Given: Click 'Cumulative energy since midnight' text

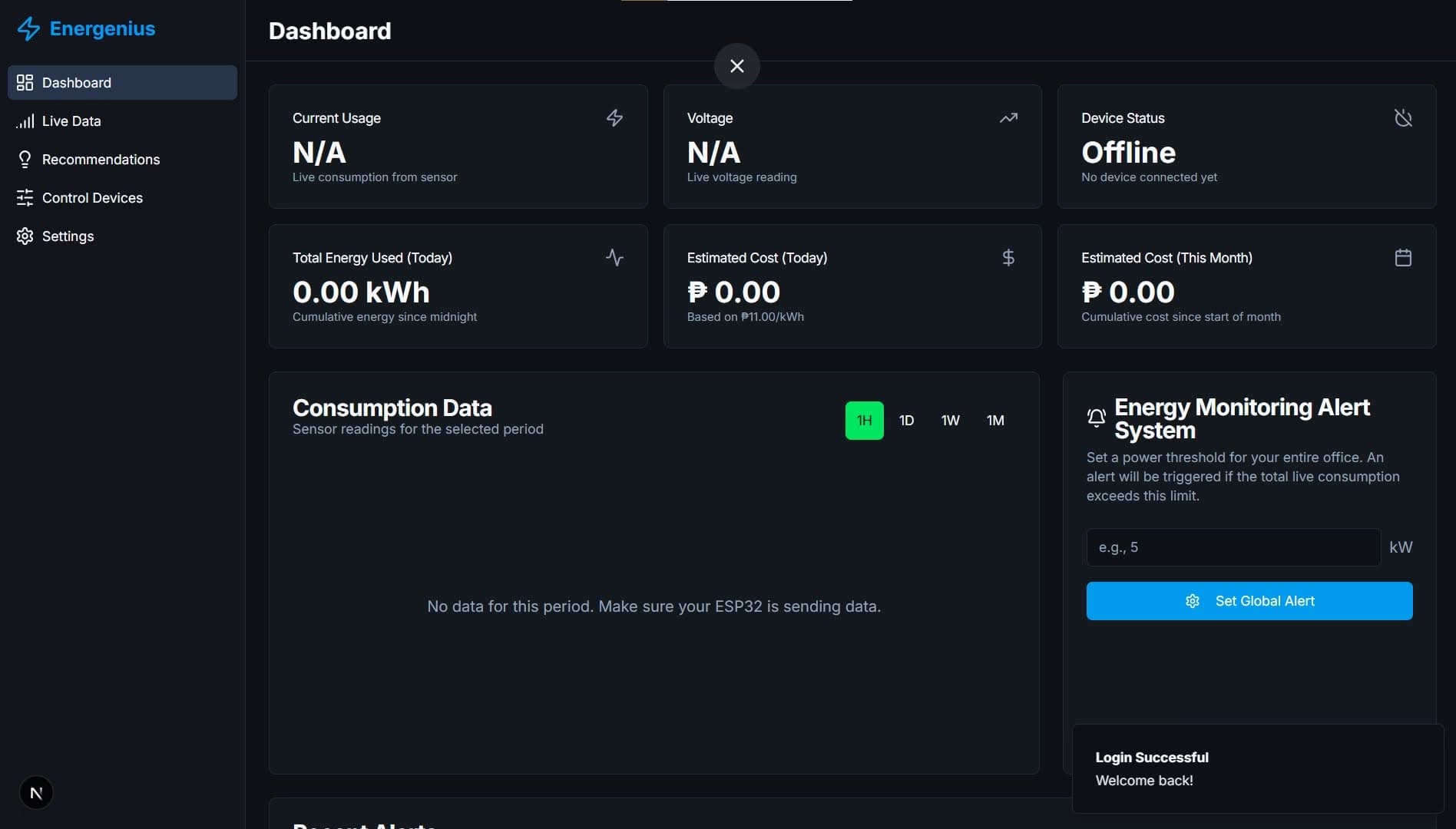Looking at the screenshot, I should 385,316.
